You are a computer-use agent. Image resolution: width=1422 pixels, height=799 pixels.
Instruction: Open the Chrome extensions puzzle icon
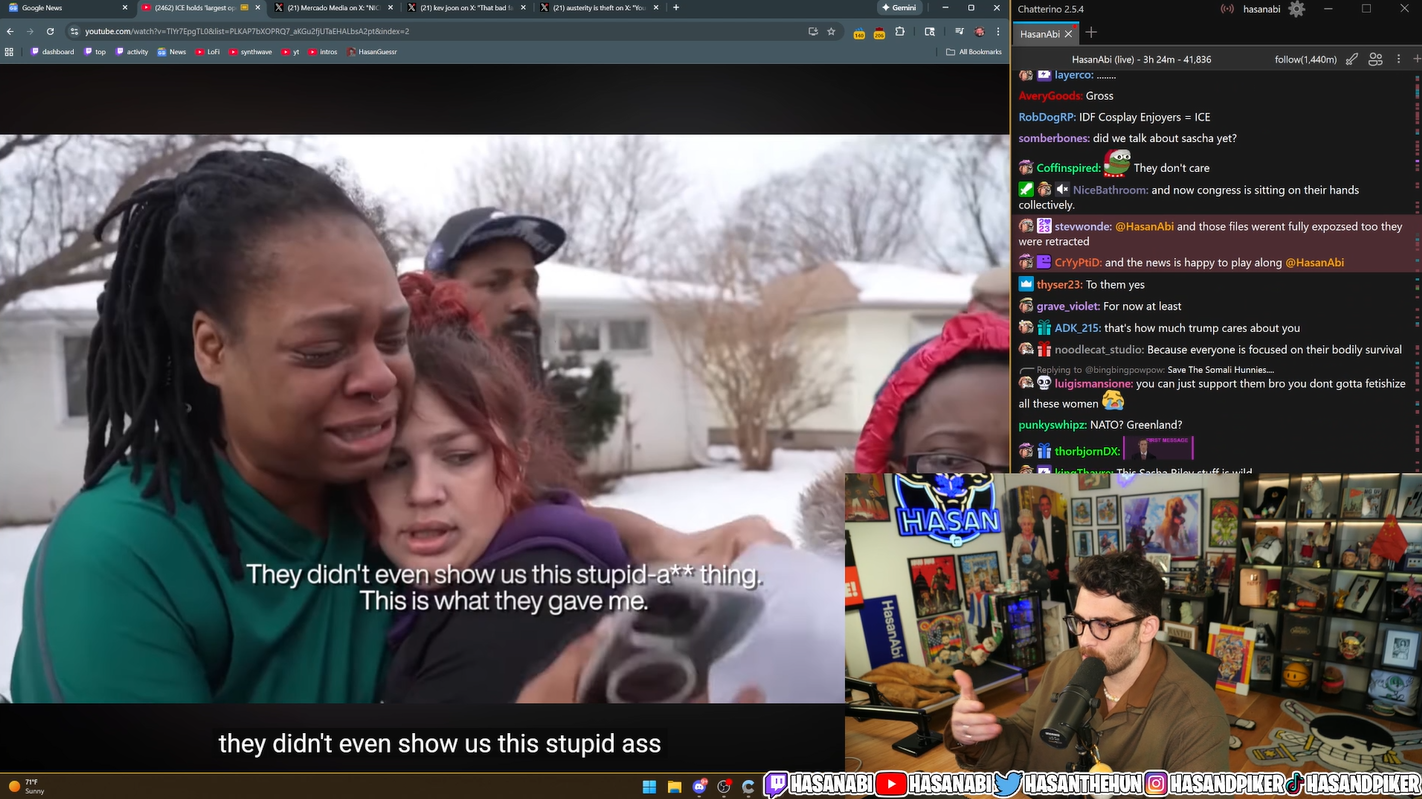pyautogui.click(x=900, y=31)
